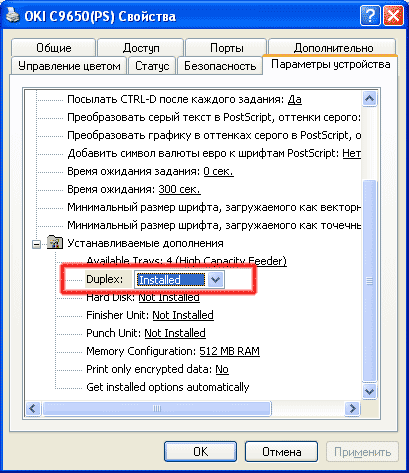Click the horizontal scrollbar left arrow
This screenshot has width=409, height=473.
33,408
